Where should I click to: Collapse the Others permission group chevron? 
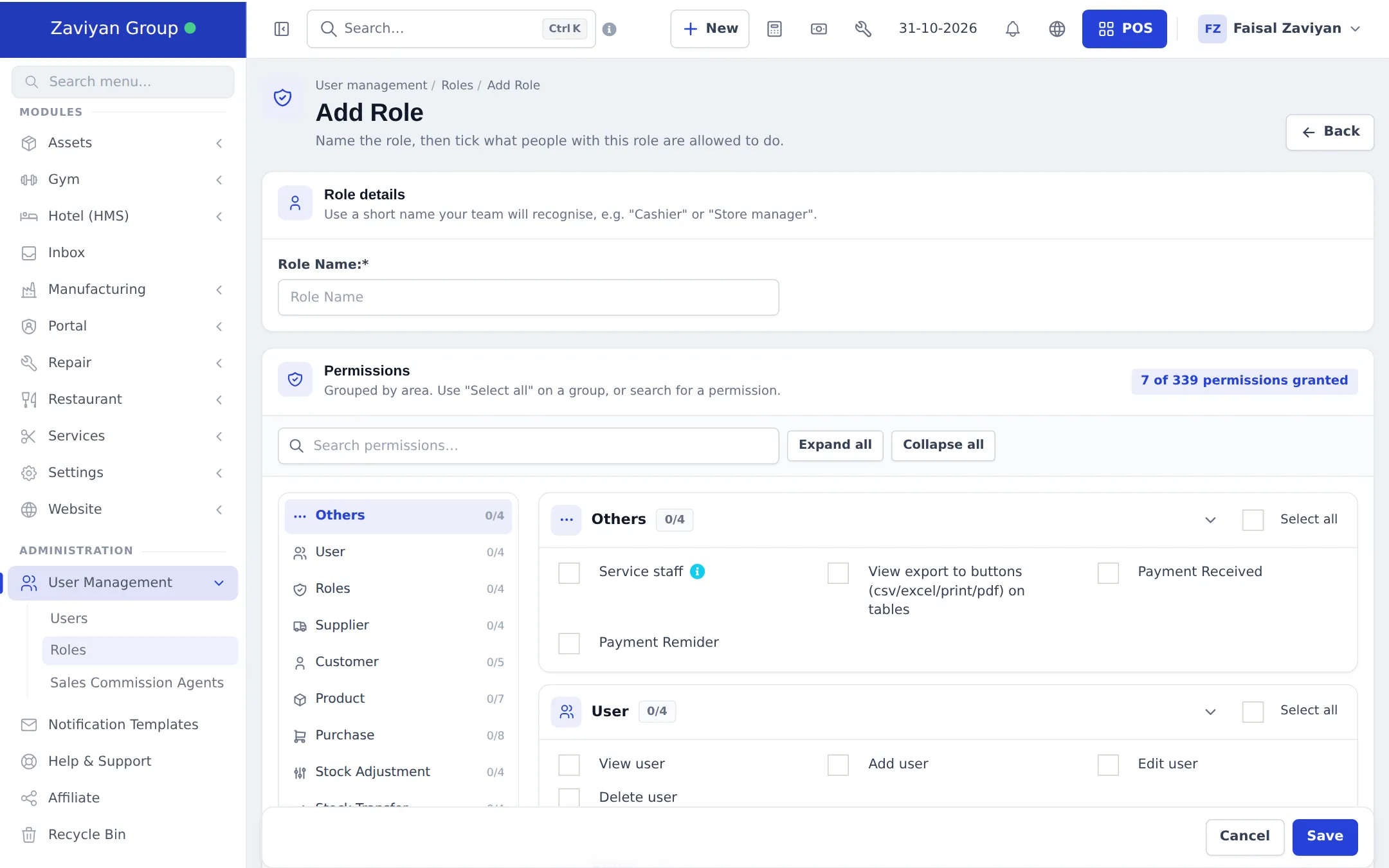tap(1210, 520)
